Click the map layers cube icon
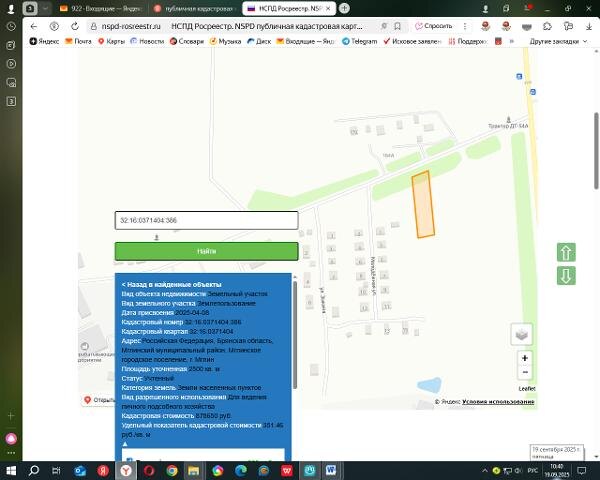Viewport: 600px width, 480px height. coord(522,334)
